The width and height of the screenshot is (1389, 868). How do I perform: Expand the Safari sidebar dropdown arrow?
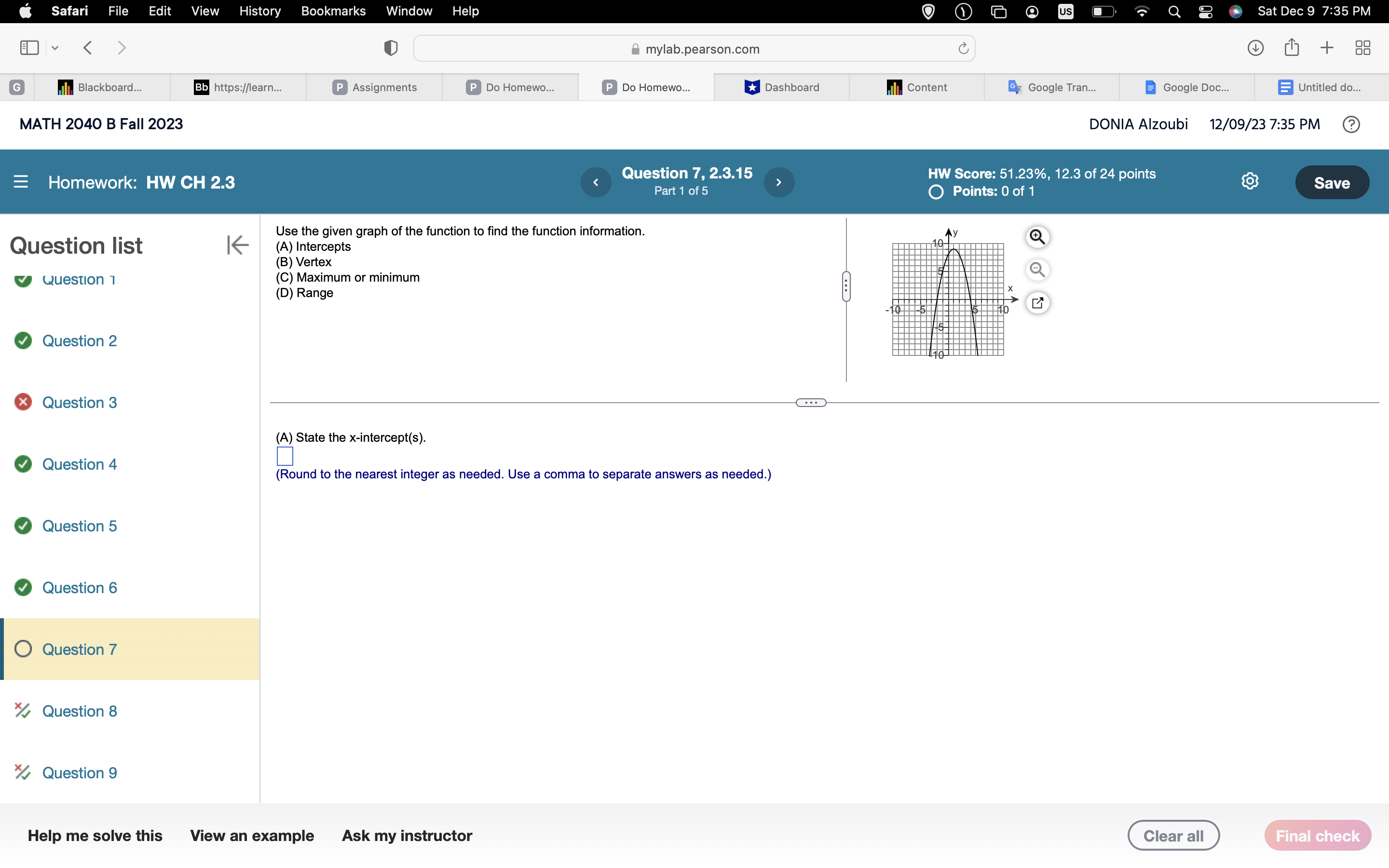(55, 48)
